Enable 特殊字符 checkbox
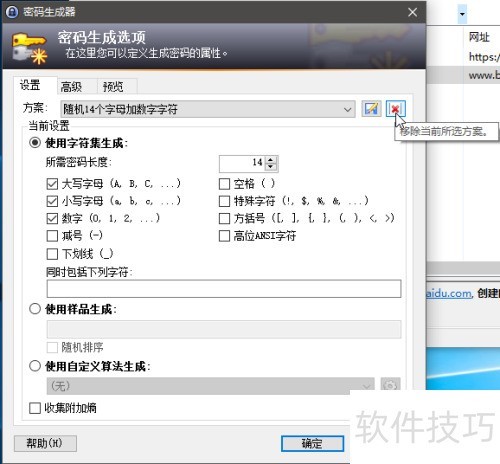Viewport: 500px width, 464px height. click(224, 201)
